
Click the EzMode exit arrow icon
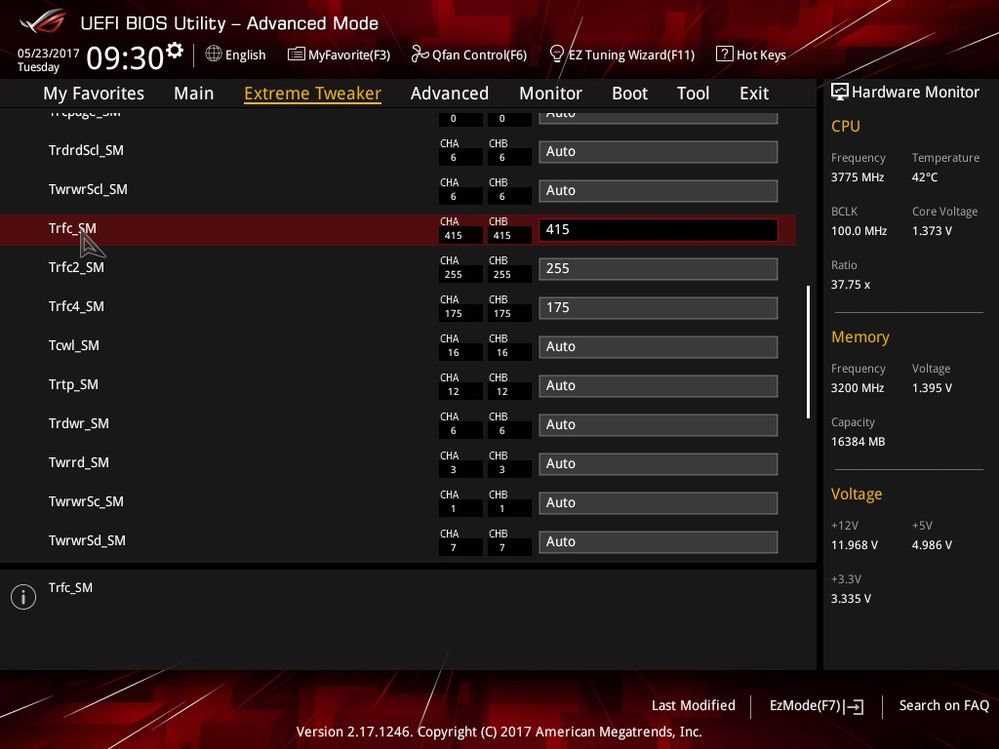[x=855, y=706]
